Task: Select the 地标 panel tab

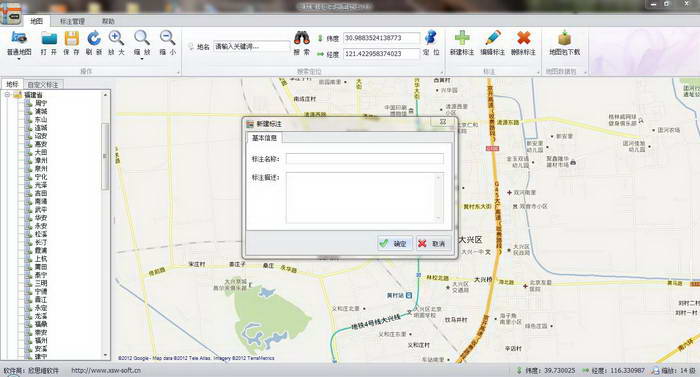Action: [12, 84]
